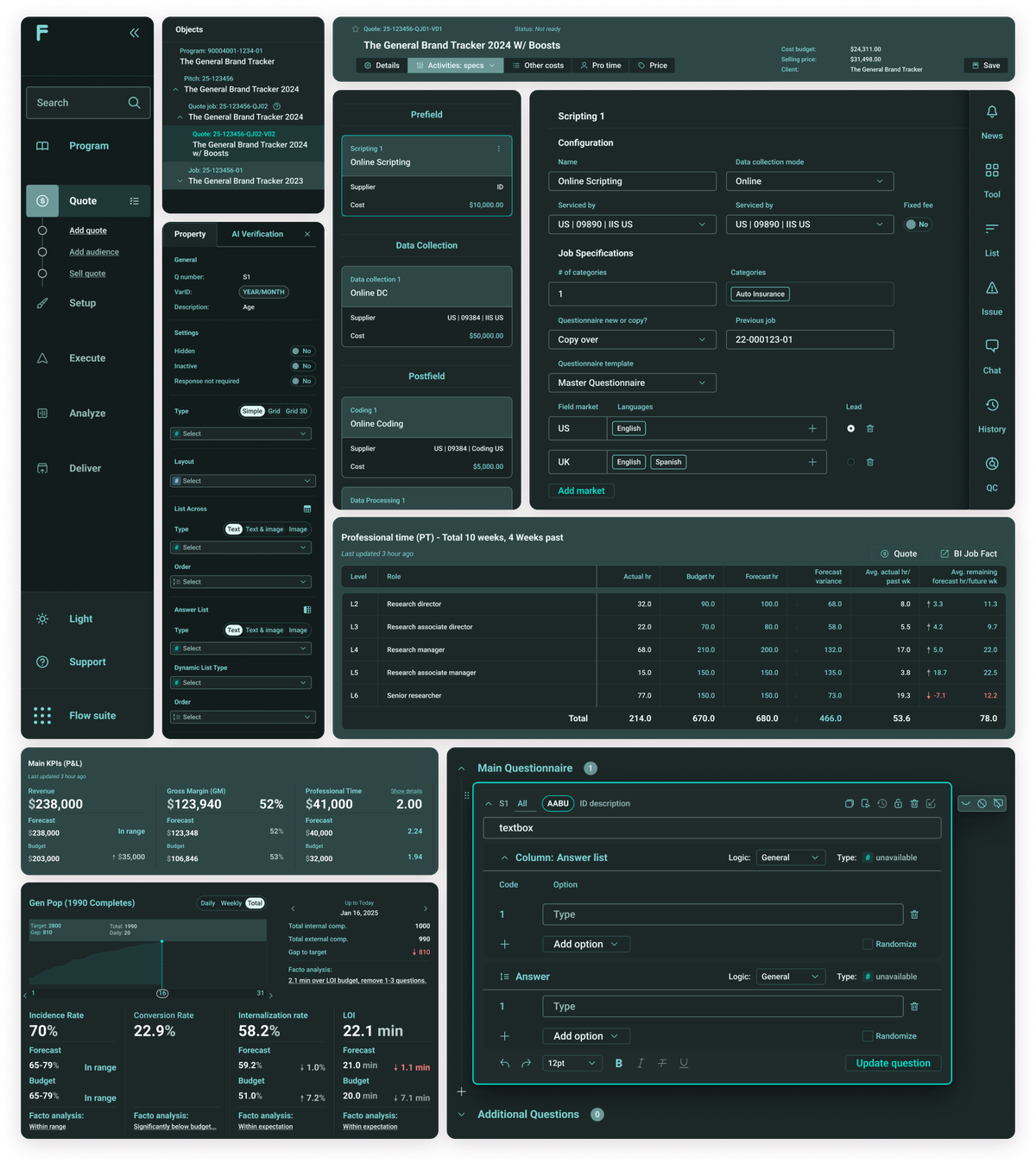1036x1164 pixels.
Task: Delete the US field market row
Action: coord(869,428)
